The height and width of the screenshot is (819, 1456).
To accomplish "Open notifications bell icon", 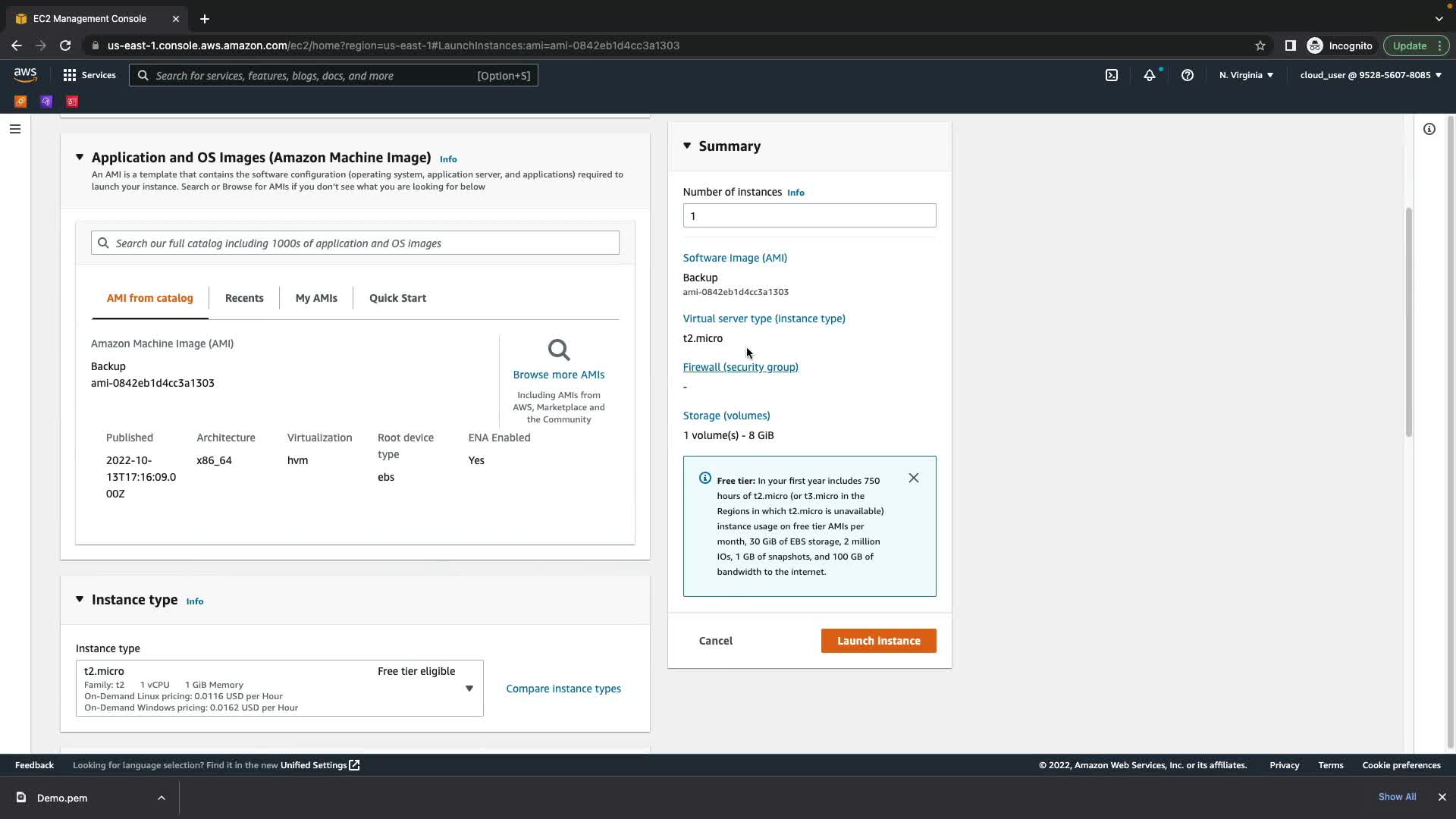I will point(1150,75).
